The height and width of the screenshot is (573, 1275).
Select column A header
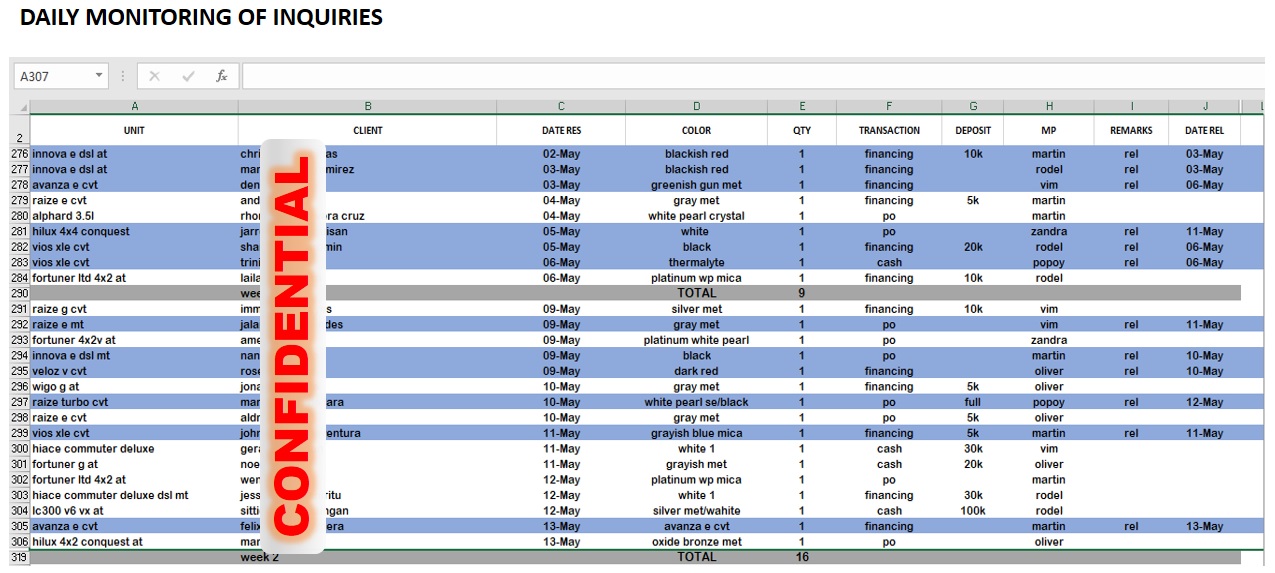(134, 106)
